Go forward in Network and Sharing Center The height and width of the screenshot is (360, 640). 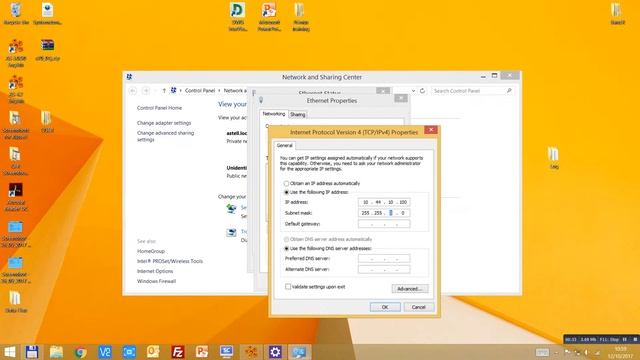coord(146,91)
